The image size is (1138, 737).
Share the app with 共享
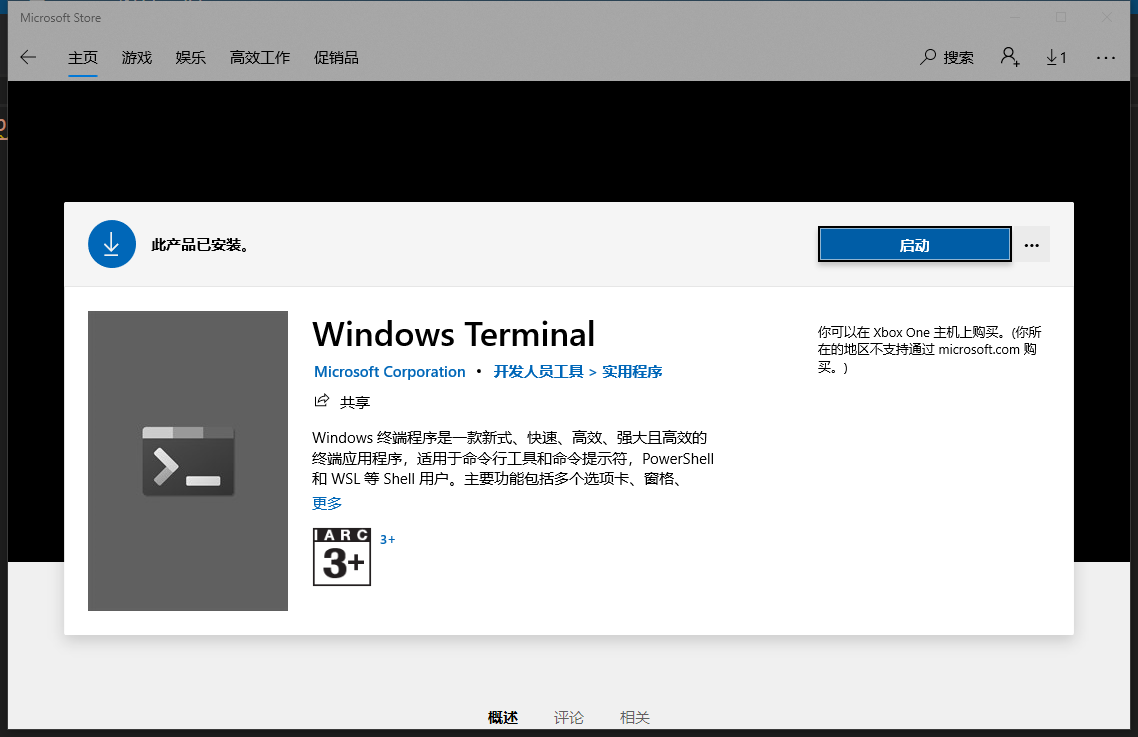[x=342, y=402]
